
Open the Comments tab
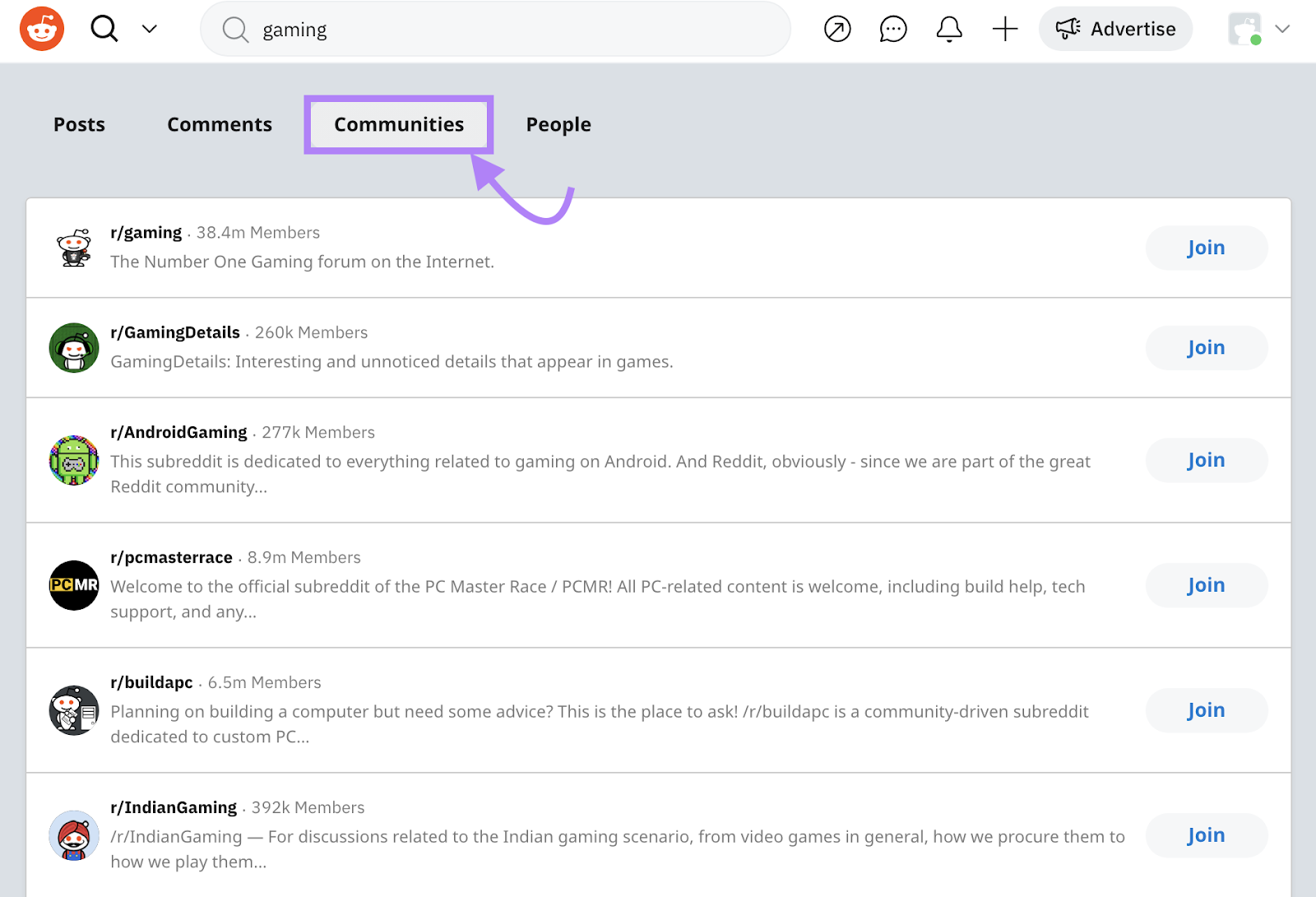[219, 124]
